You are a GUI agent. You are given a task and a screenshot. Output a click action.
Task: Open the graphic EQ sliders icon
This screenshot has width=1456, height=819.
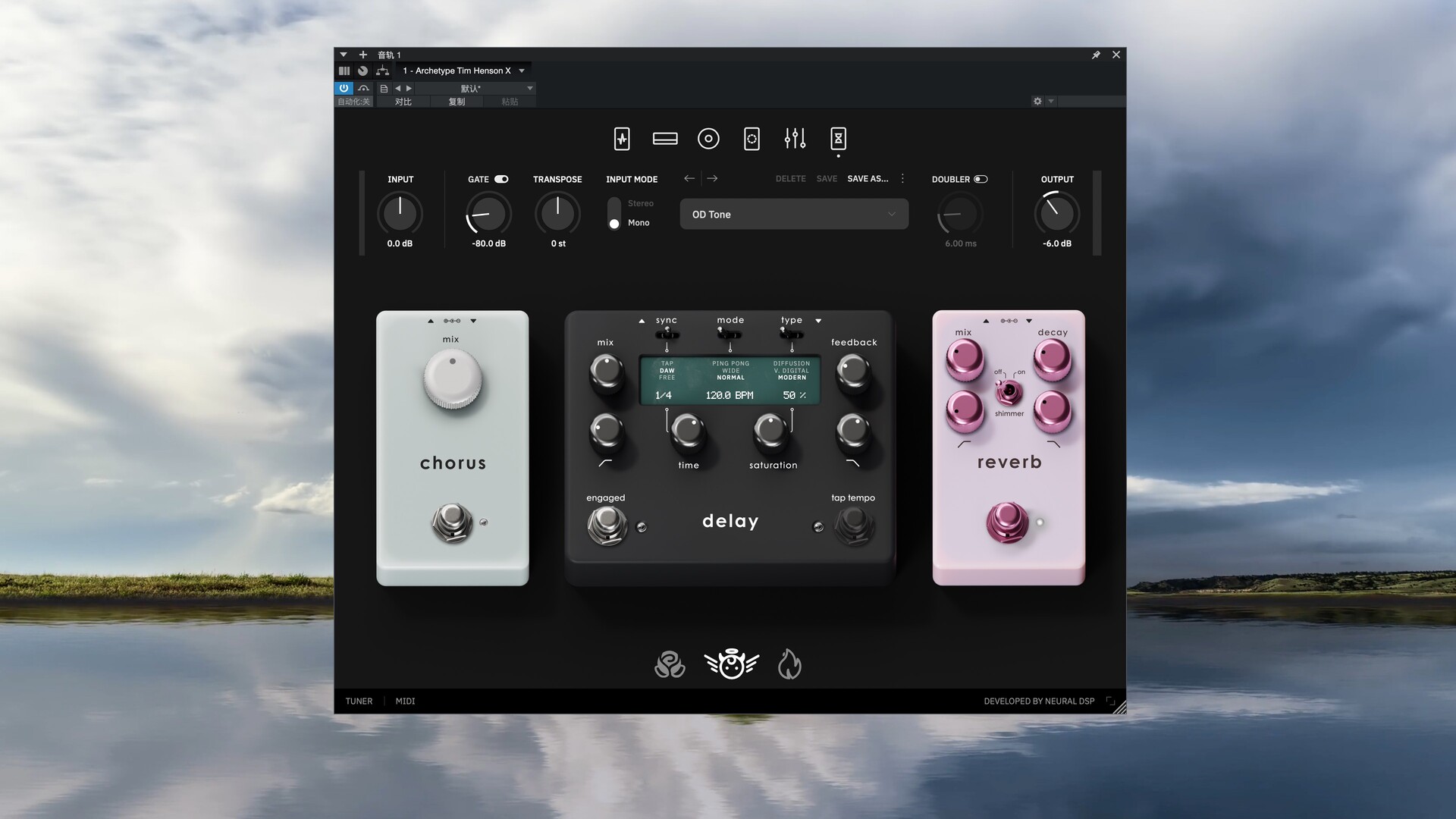point(795,139)
